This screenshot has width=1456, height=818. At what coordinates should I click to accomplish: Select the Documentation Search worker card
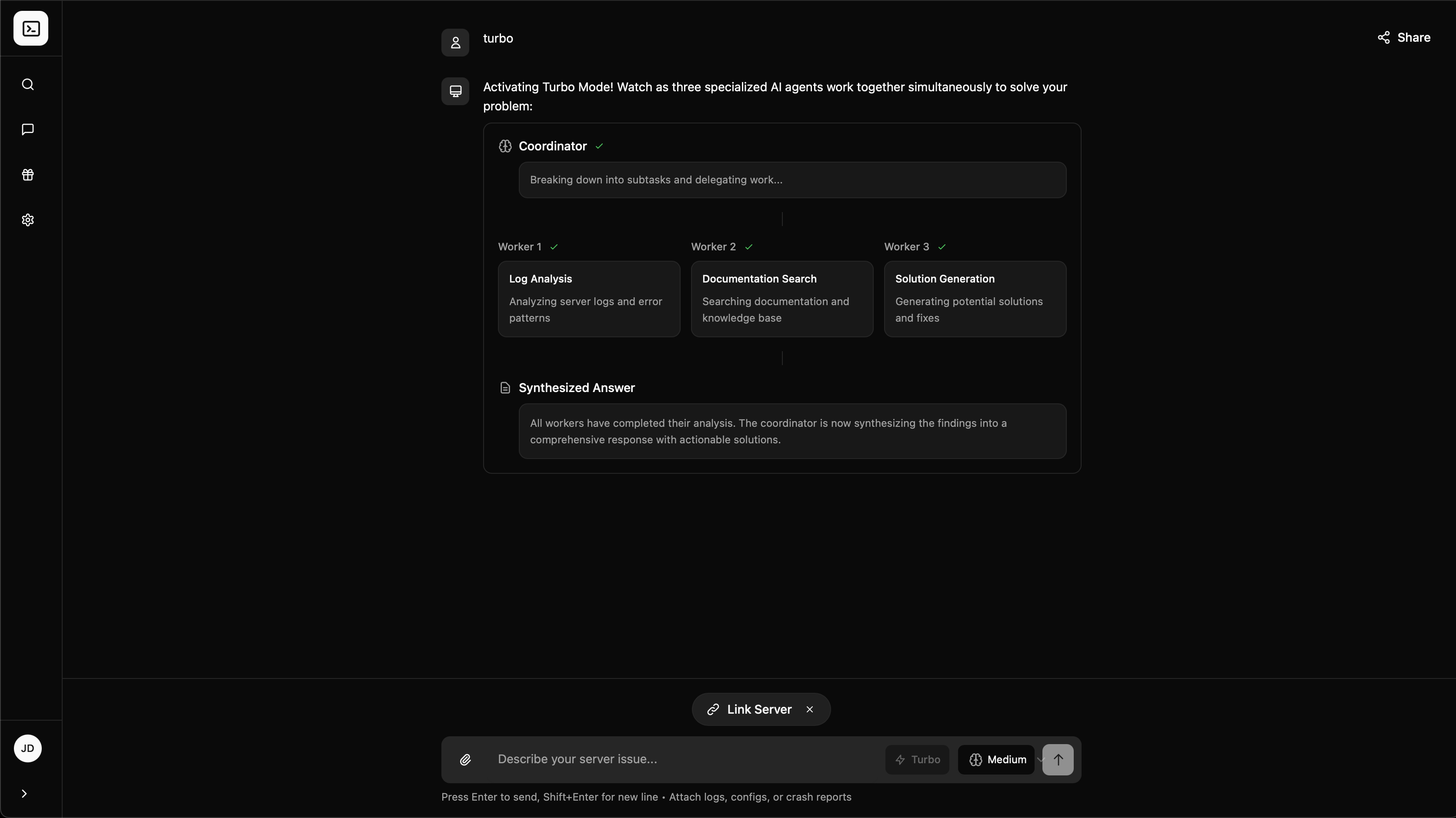[781, 299]
